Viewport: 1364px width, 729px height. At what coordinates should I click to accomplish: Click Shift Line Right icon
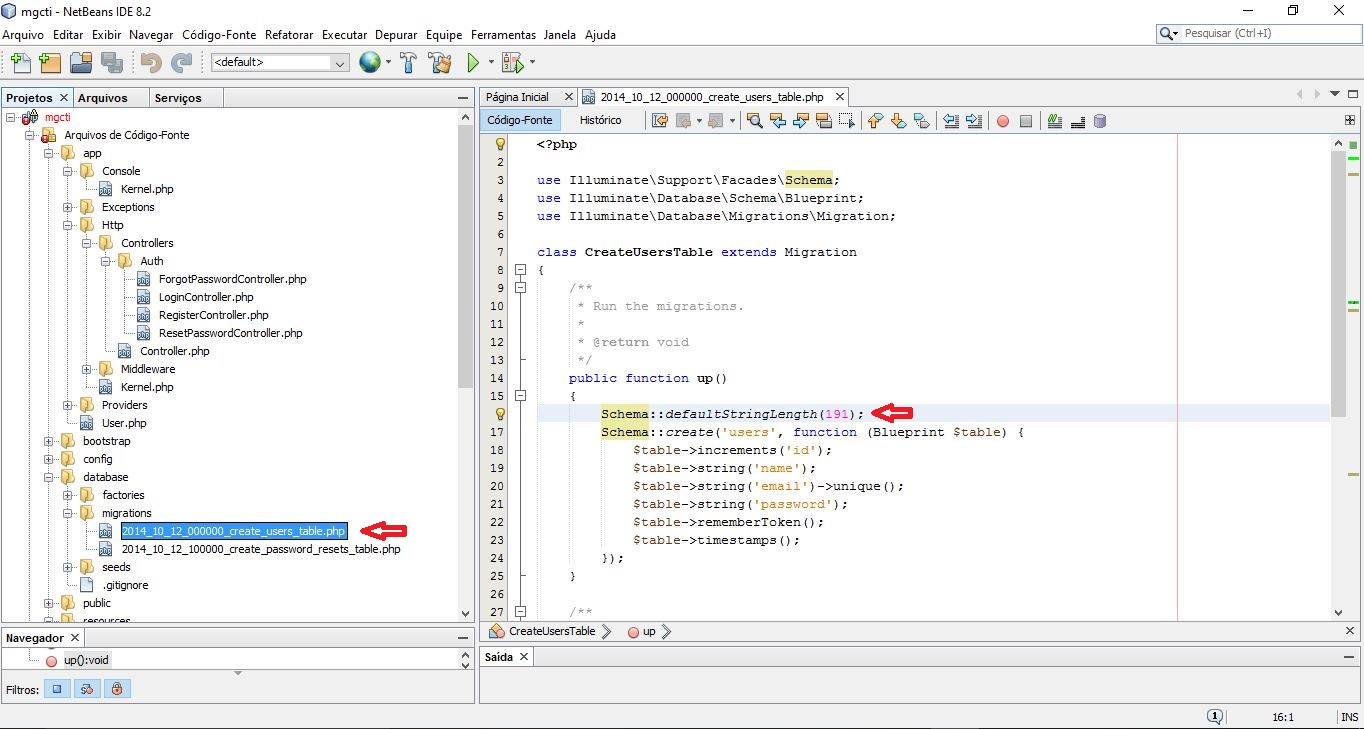click(x=974, y=121)
